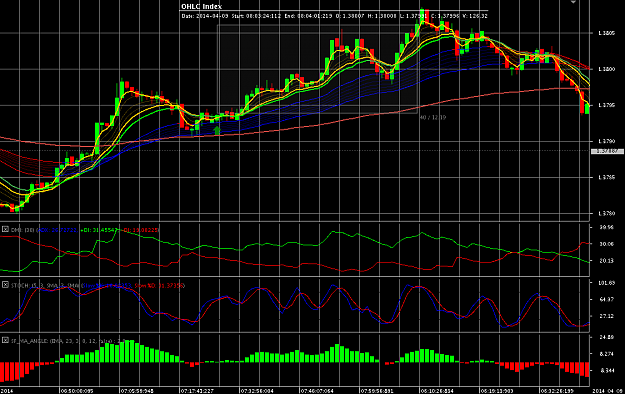
Task: Click the 07:46 time axis label
Action: tap(317, 391)
